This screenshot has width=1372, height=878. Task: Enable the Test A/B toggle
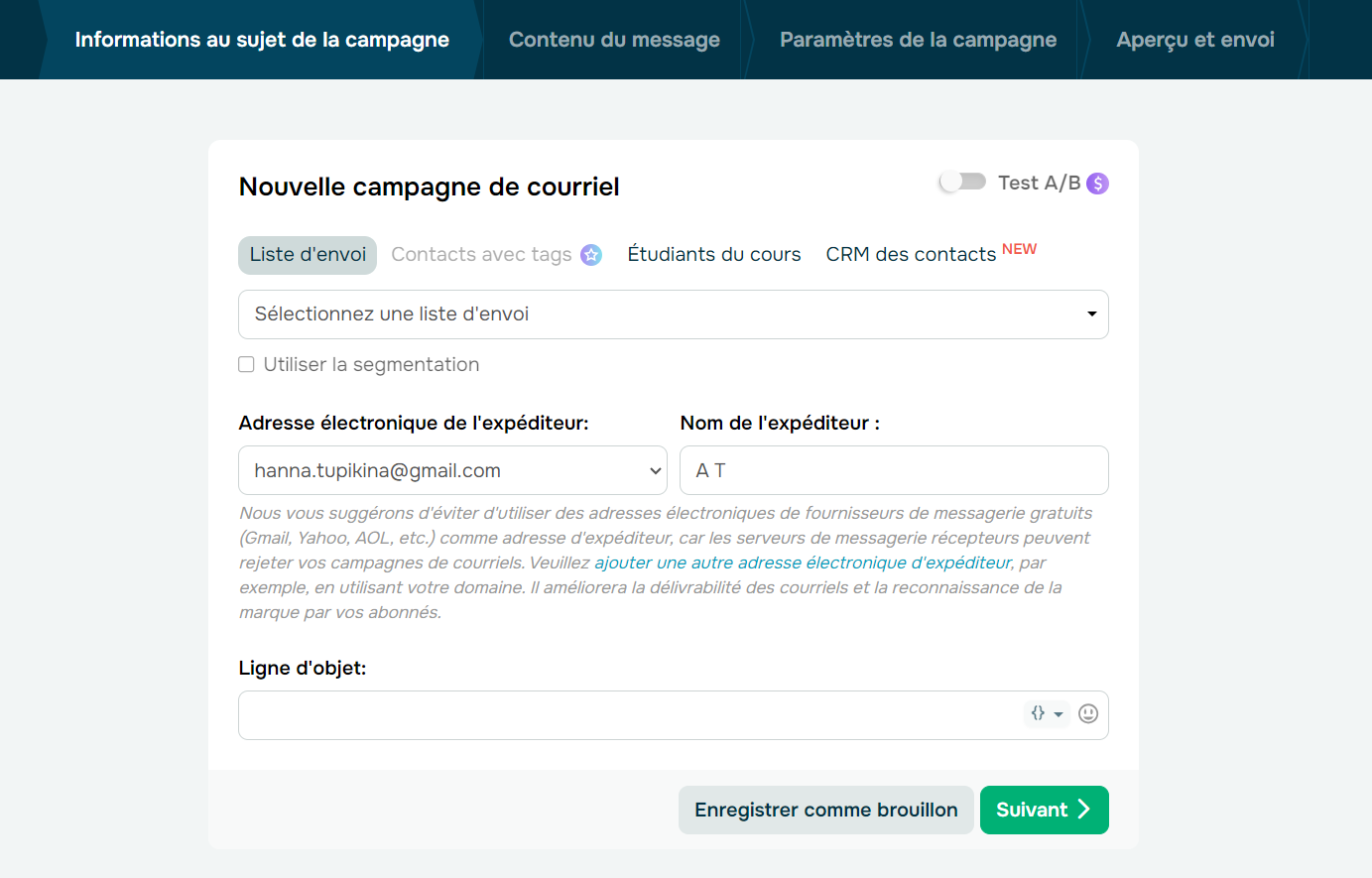[x=961, y=182]
